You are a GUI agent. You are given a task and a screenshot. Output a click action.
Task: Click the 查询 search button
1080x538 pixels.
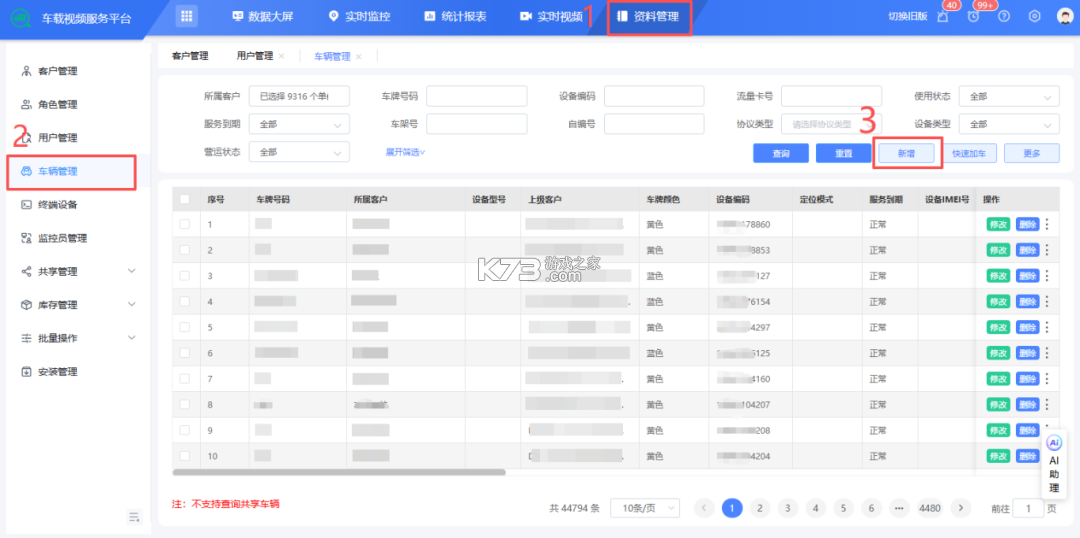point(780,153)
